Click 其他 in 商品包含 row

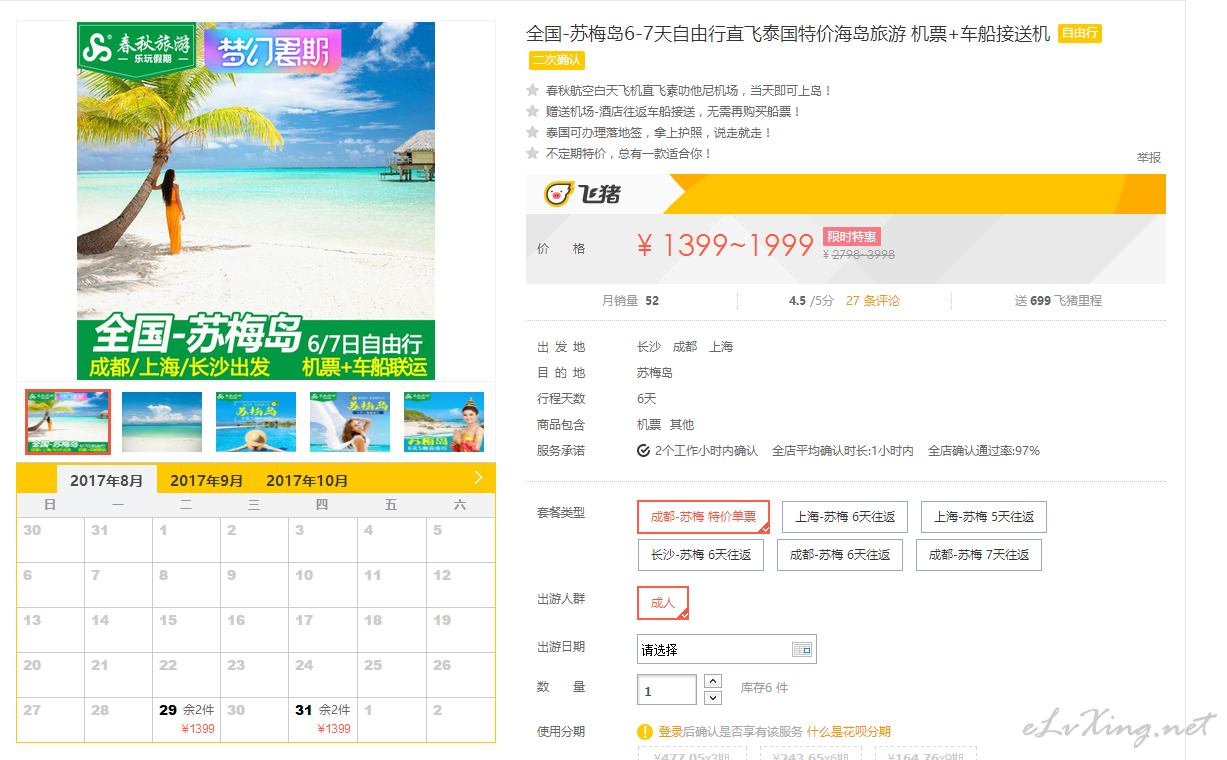(682, 425)
